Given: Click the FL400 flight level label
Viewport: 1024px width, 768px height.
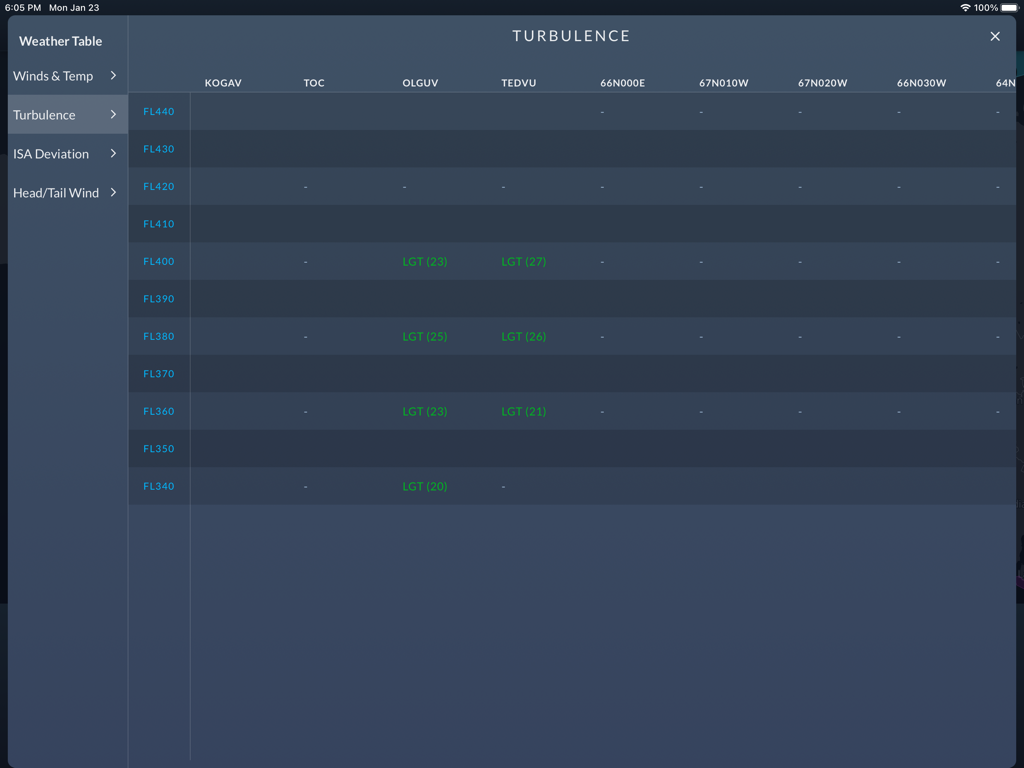Looking at the screenshot, I should [x=158, y=261].
